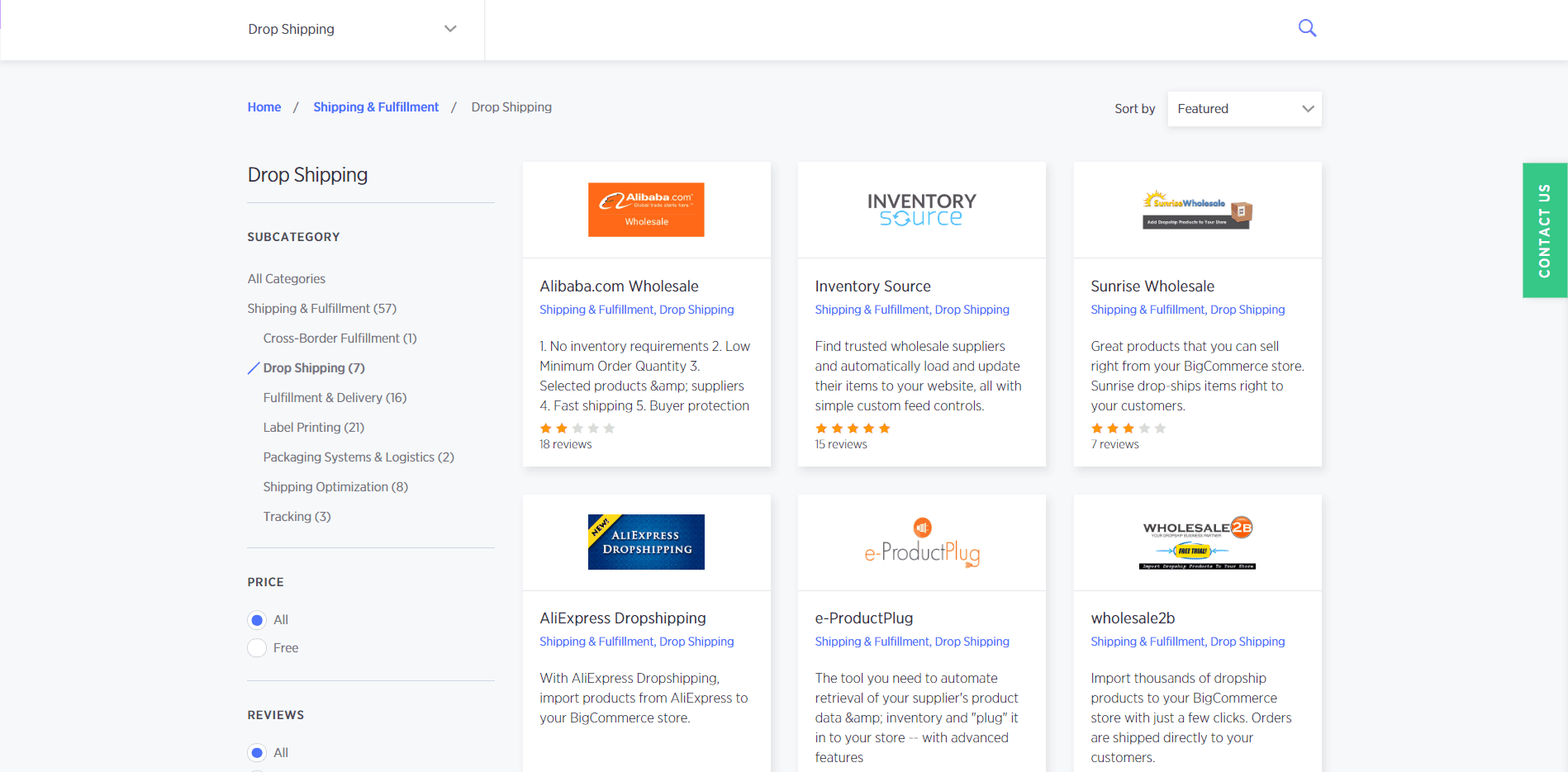Choose Tracking (3) subcategory
1568x772 pixels.
click(x=297, y=517)
